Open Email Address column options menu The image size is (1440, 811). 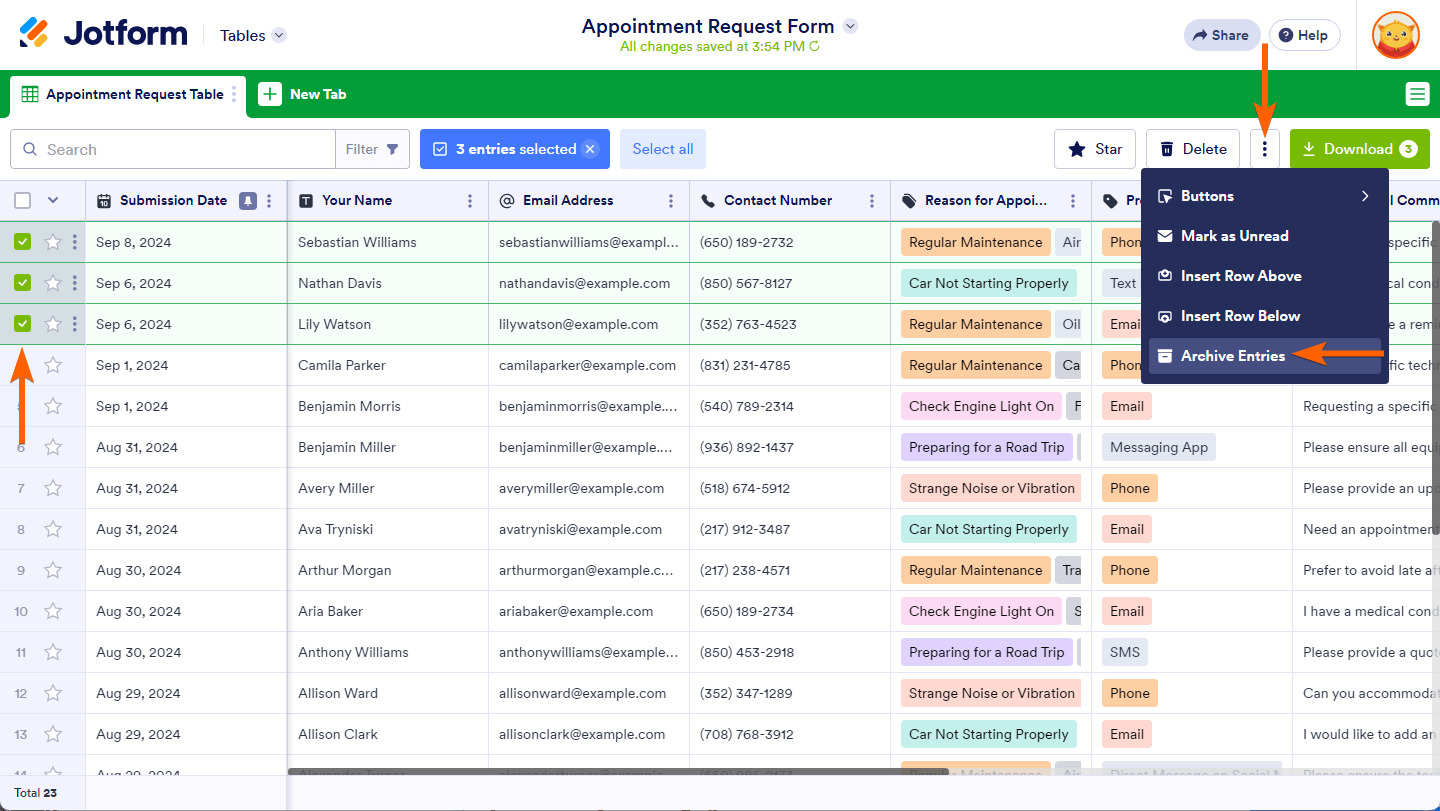(671, 200)
